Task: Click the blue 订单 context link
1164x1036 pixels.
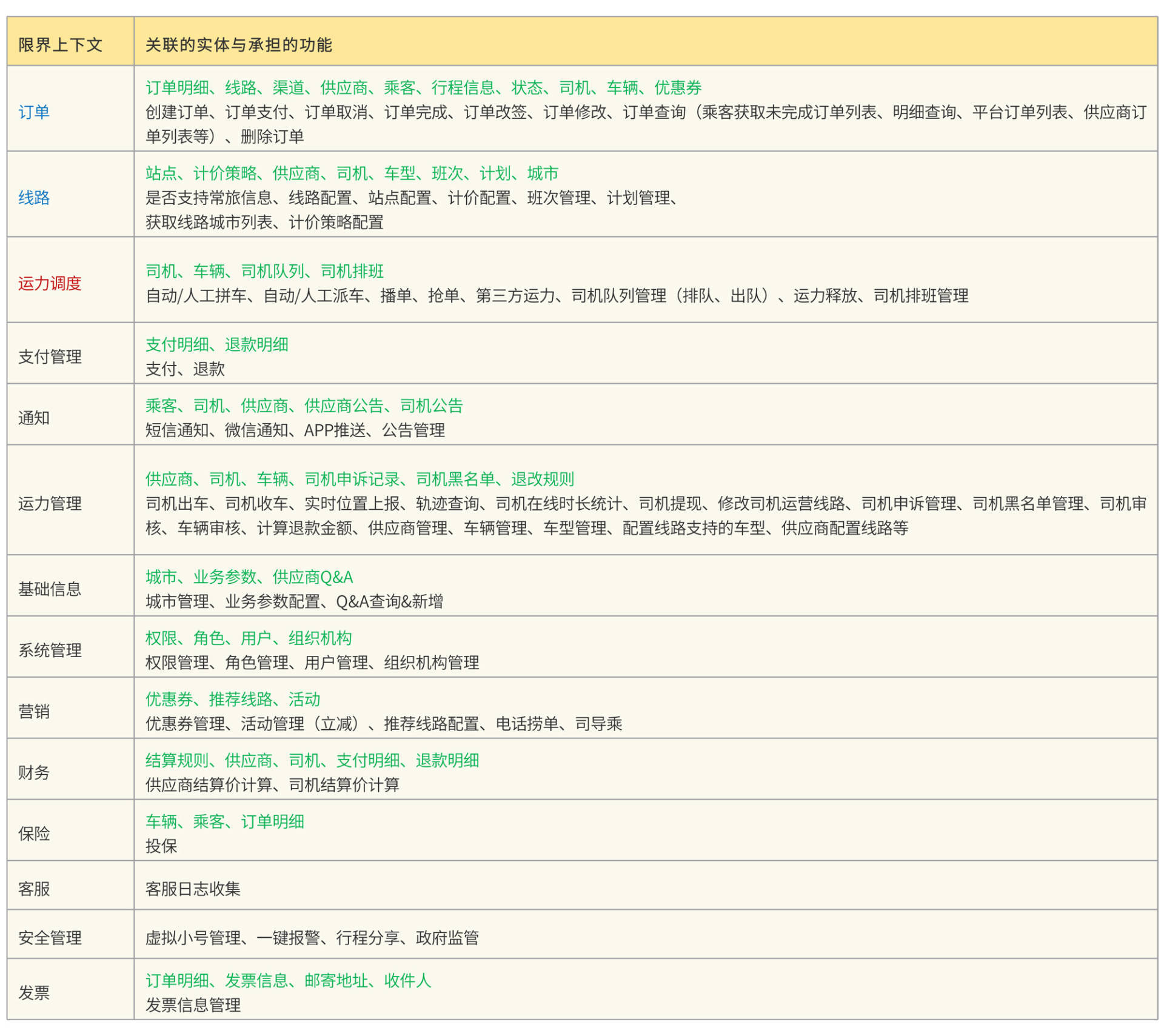Action: tap(34, 112)
